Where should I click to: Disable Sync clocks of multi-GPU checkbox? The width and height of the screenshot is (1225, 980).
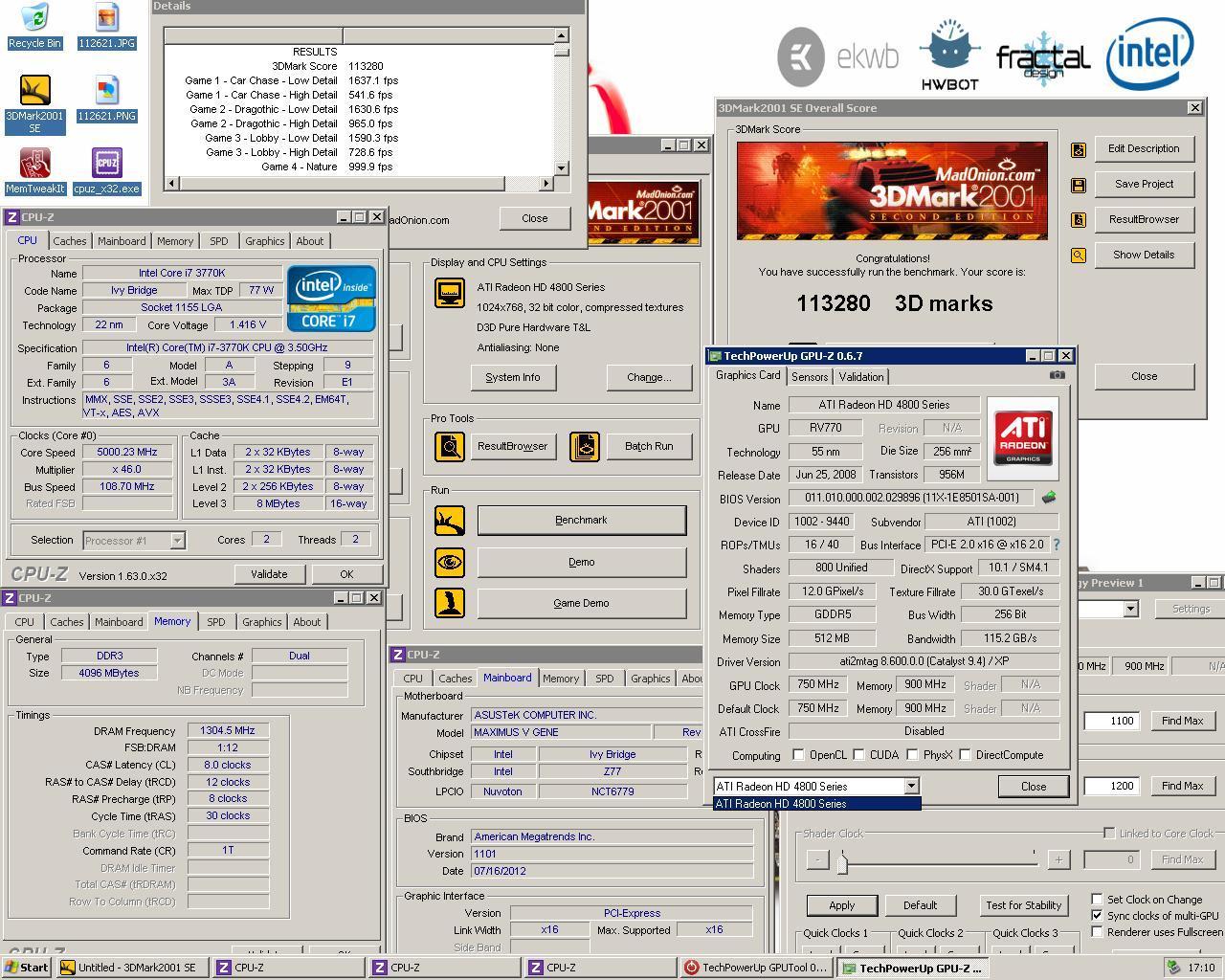(1097, 916)
